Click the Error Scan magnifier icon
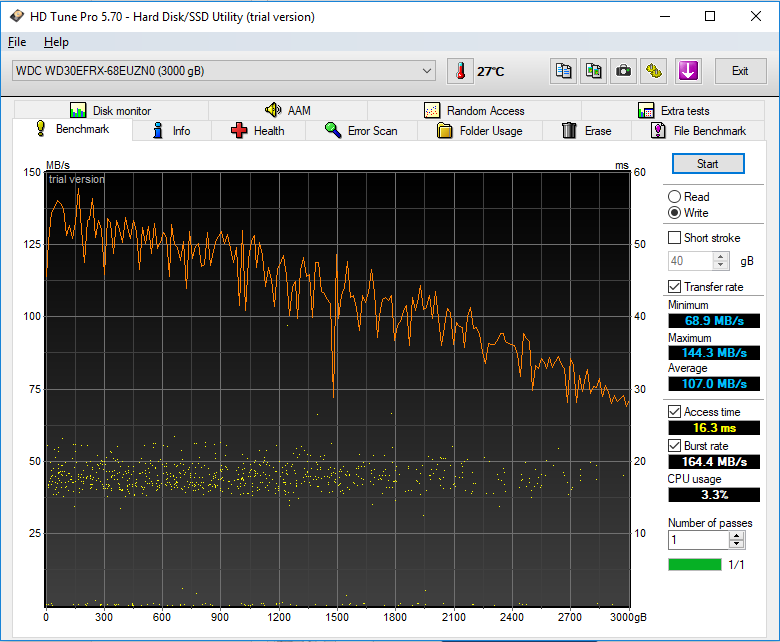The width and height of the screenshot is (780, 642). [x=333, y=130]
